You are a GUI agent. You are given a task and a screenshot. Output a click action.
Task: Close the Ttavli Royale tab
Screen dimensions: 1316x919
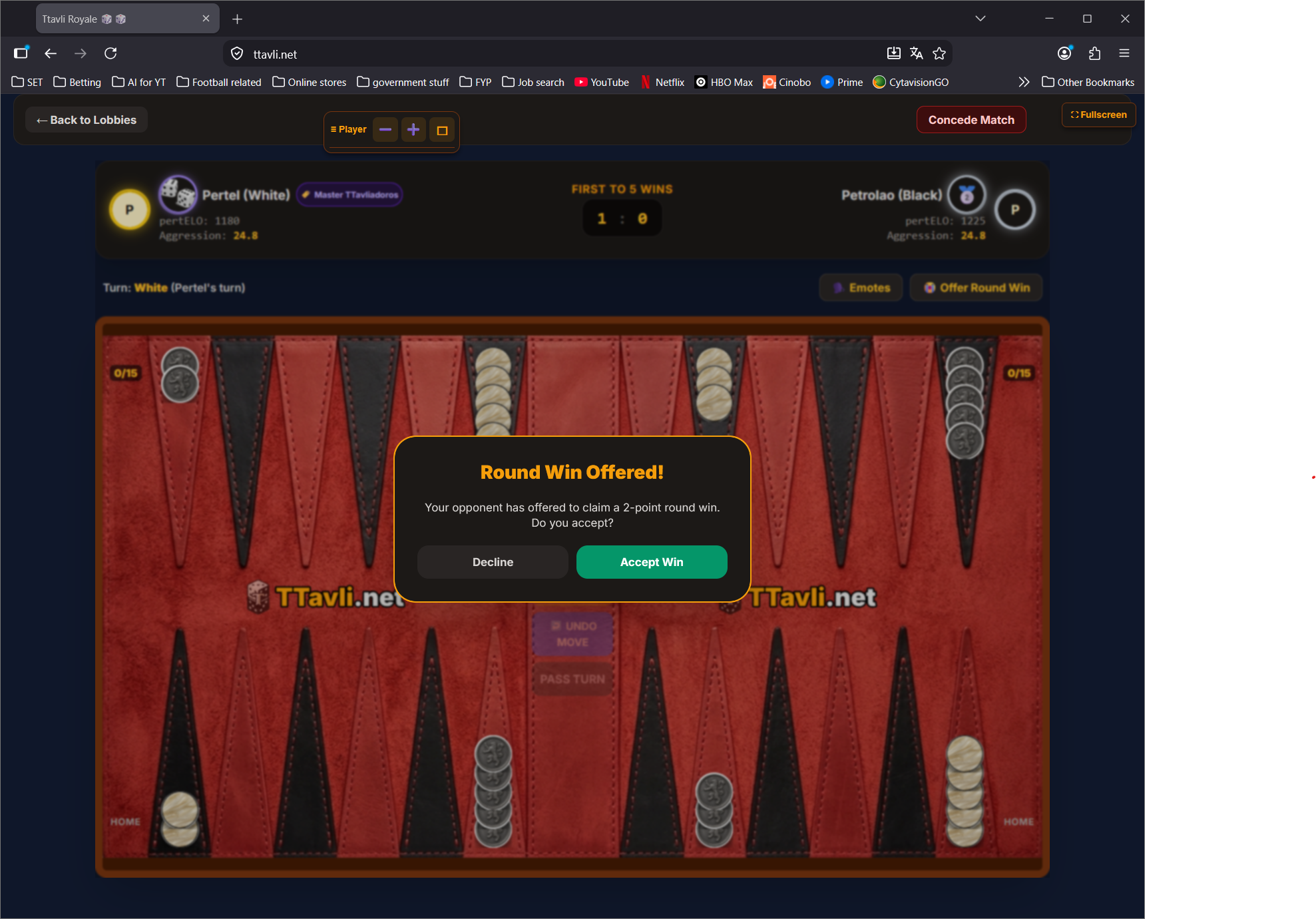click(206, 19)
